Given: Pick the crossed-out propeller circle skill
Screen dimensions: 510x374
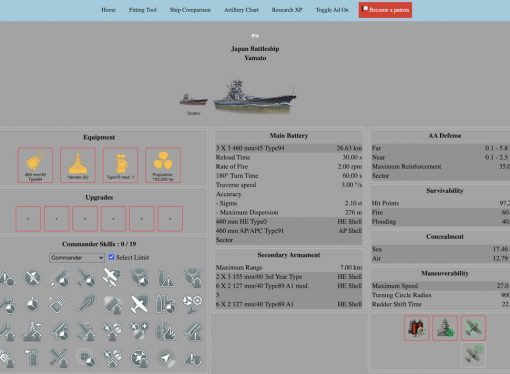Looking at the screenshot, I should pos(32,278).
